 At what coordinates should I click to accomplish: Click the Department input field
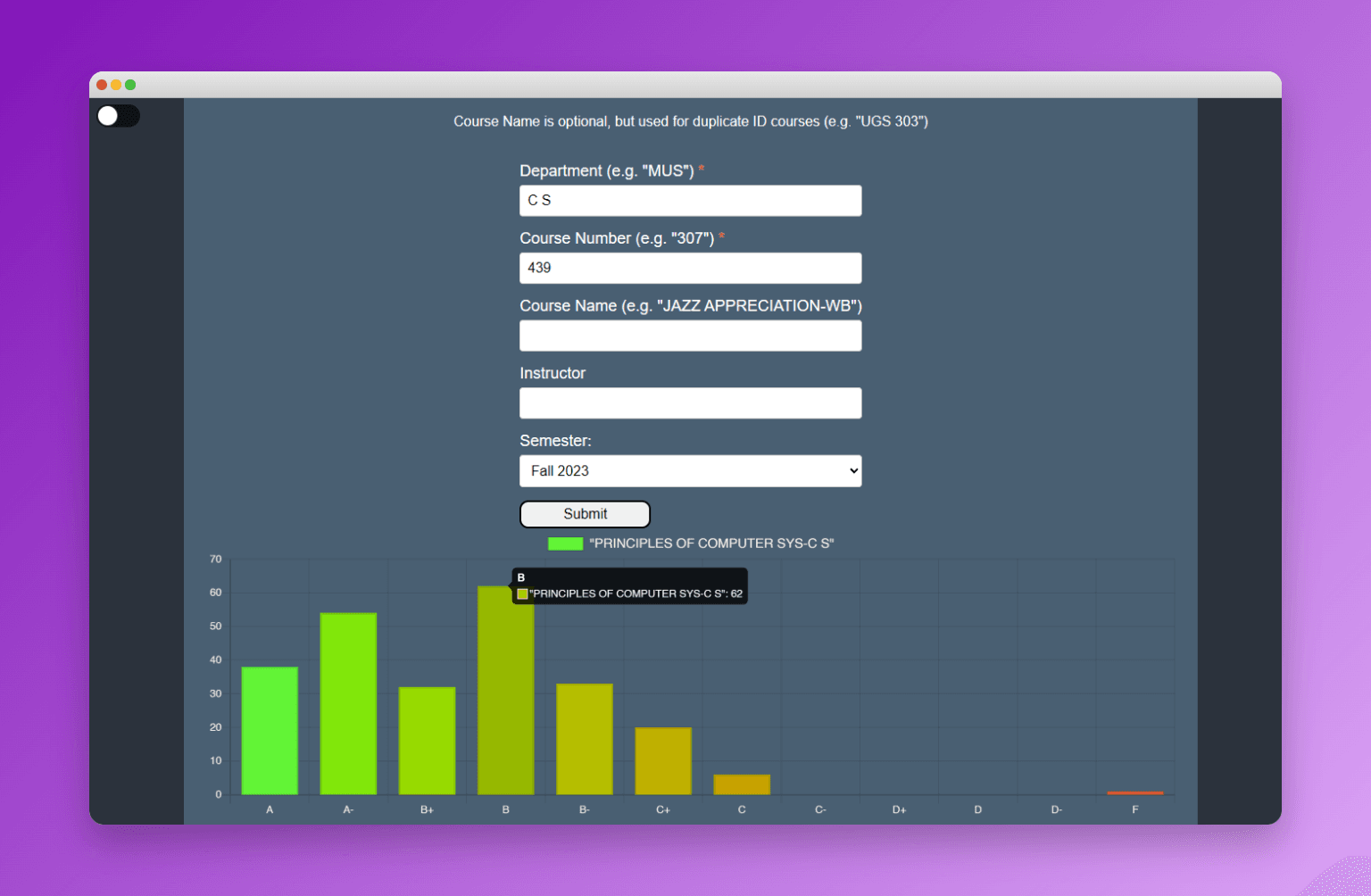point(690,201)
